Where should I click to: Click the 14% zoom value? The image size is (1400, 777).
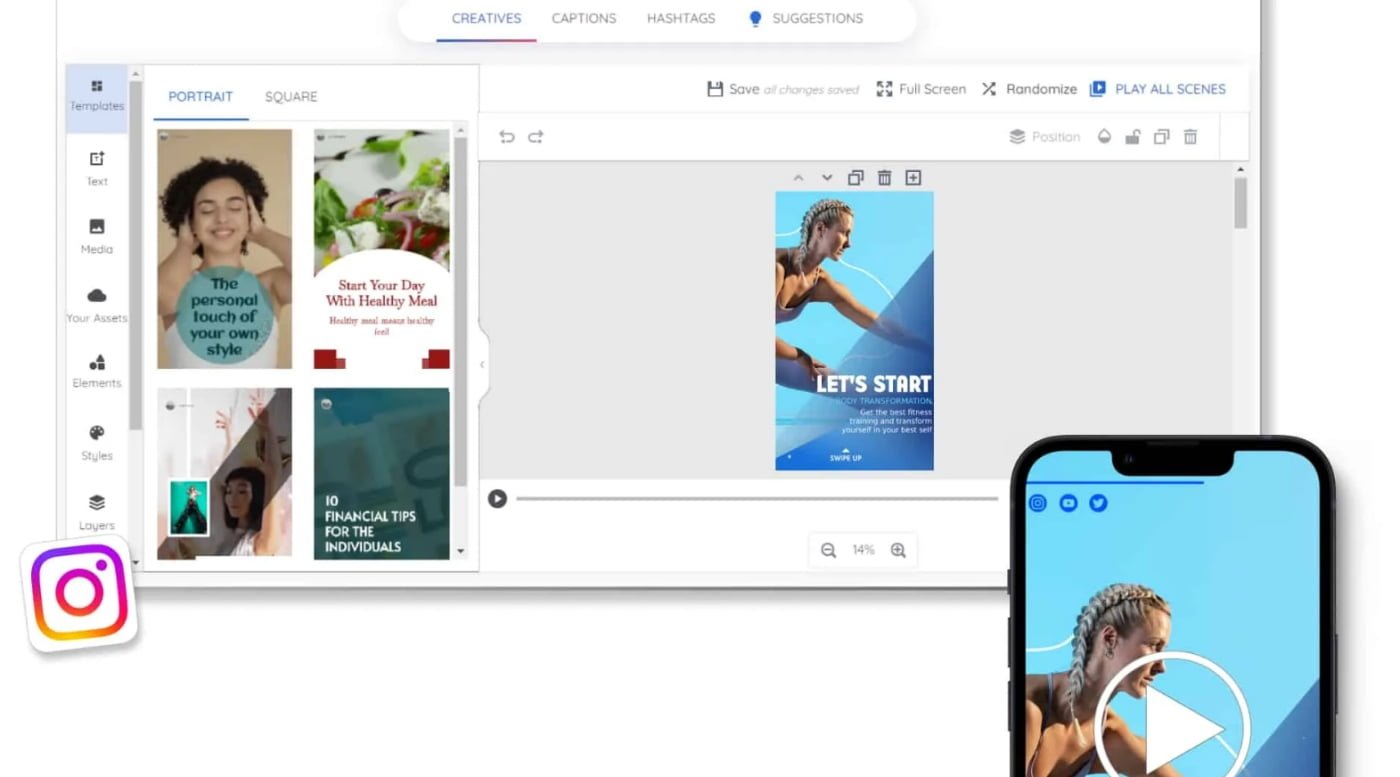pyautogui.click(x=863, y=550)
